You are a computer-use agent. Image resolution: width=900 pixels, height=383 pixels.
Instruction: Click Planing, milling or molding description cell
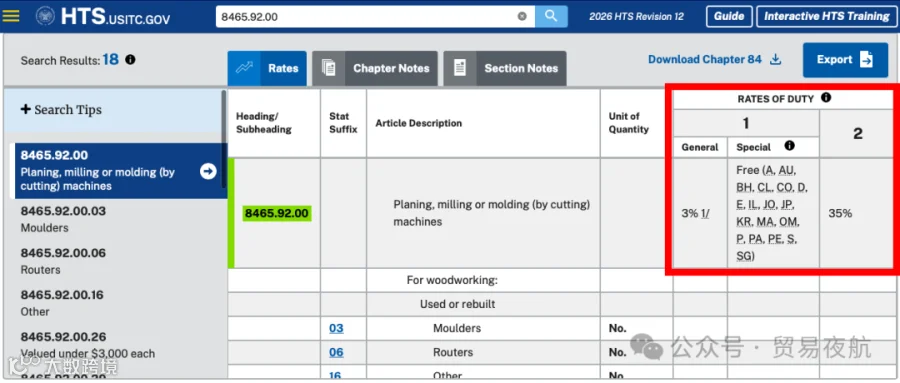click(483, 213)
